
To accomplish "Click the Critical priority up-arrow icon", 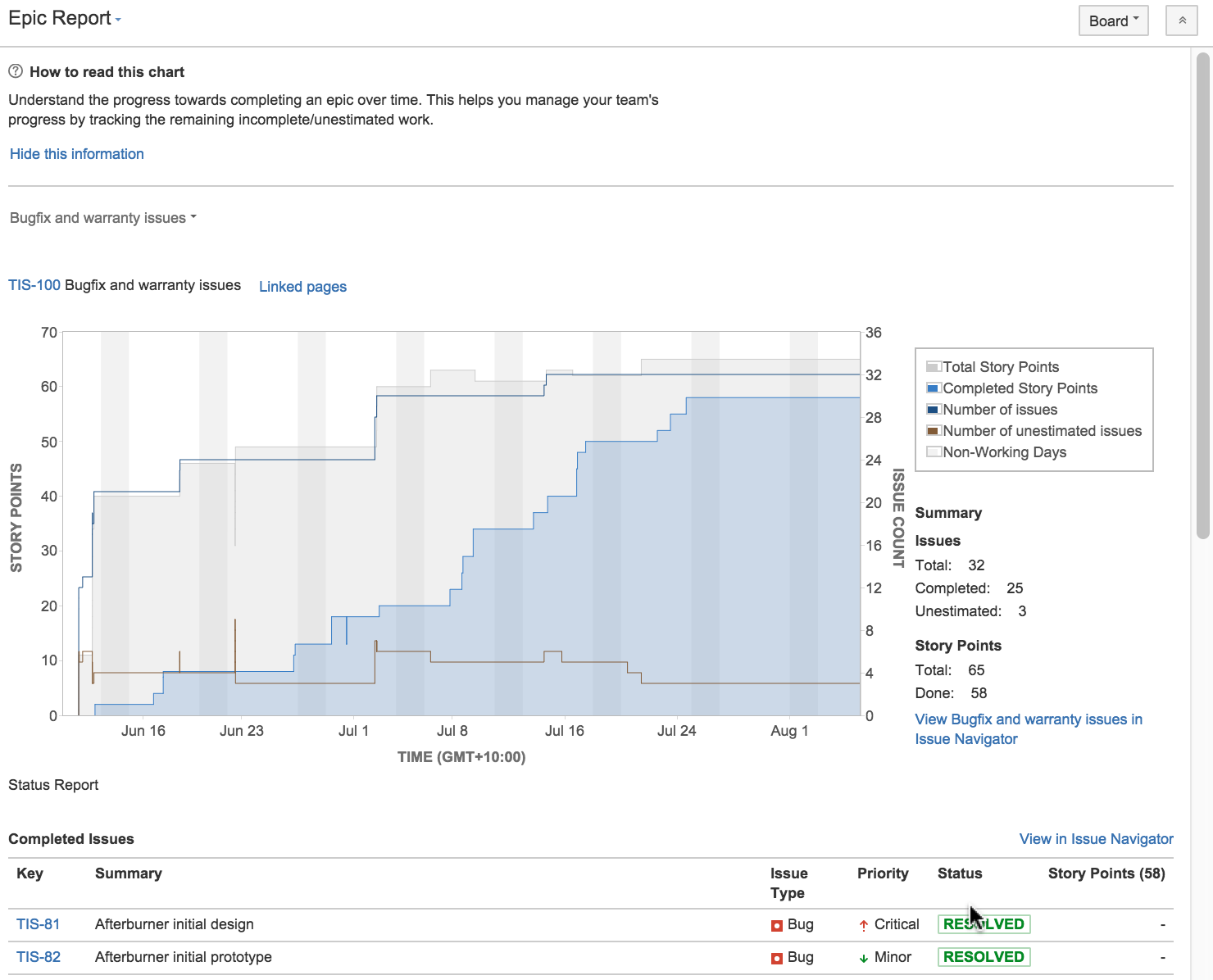I will 863,925.
